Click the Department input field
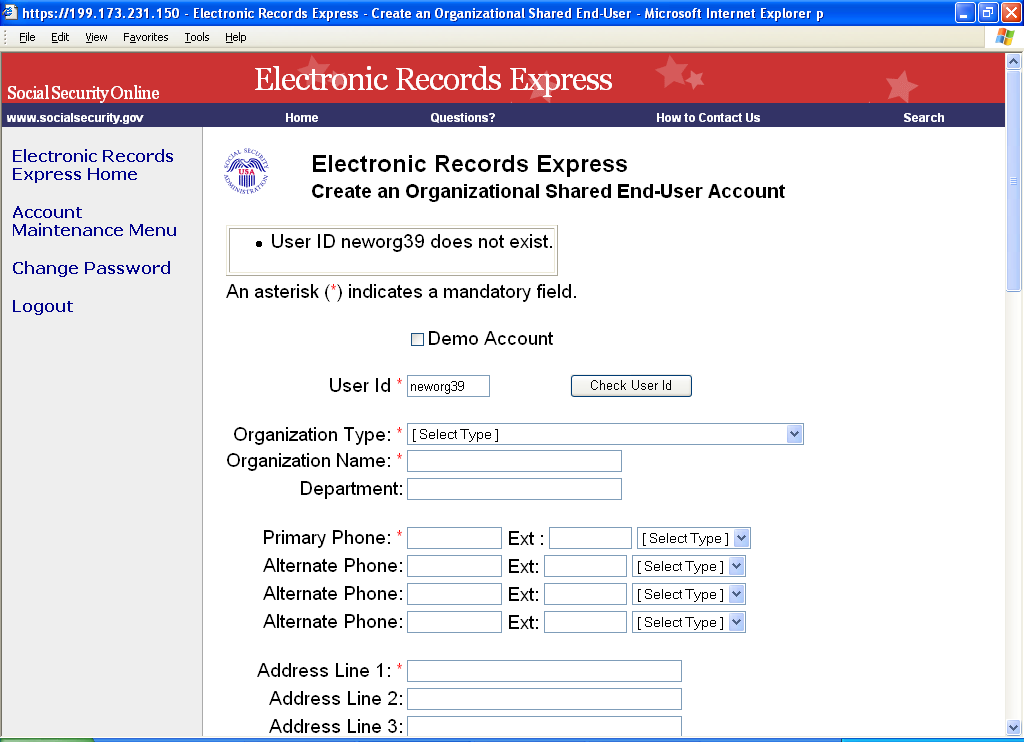This screenshot has width=1024, height=742. point(514,489)
